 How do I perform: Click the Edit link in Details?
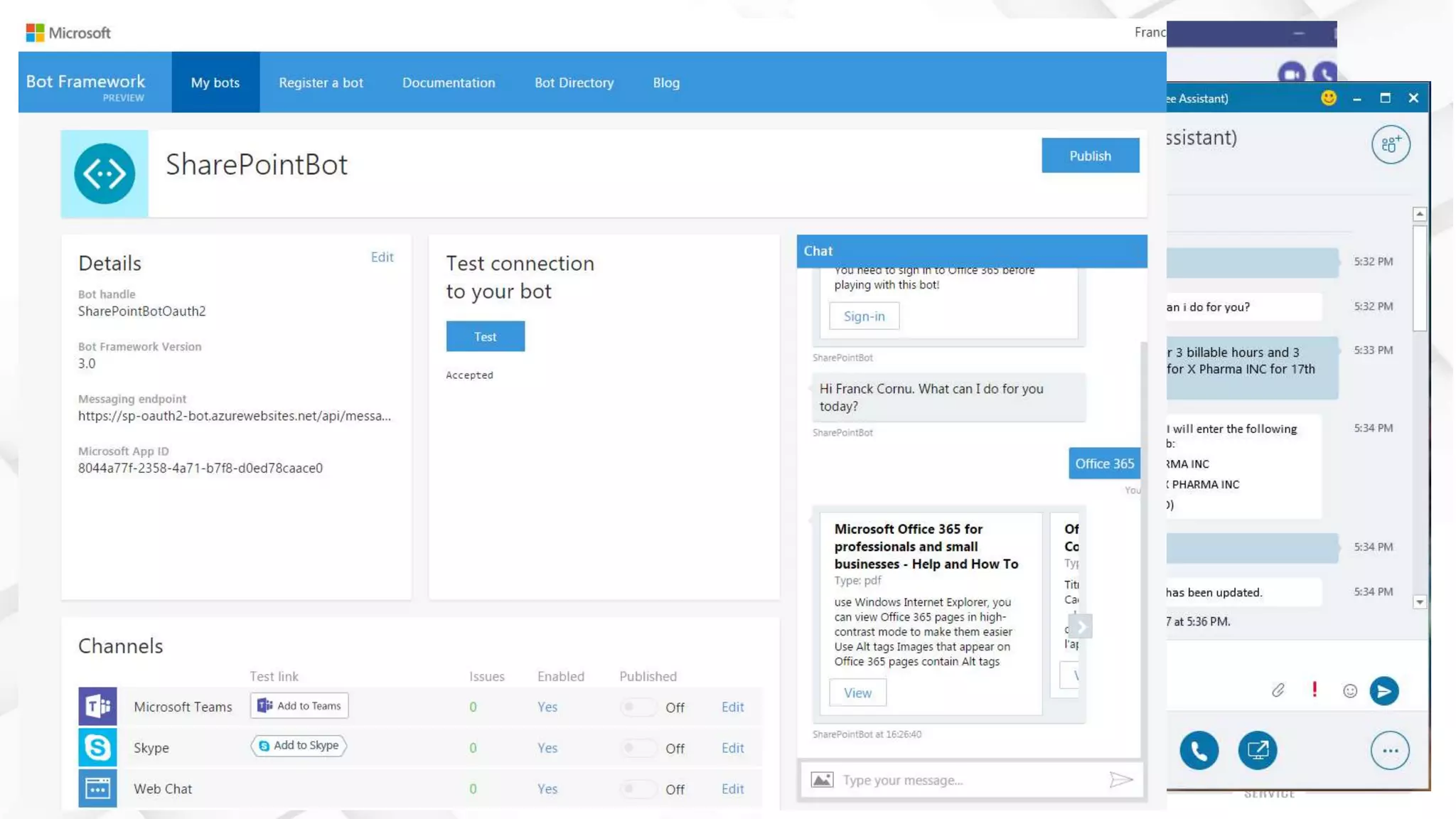point(382,257)
